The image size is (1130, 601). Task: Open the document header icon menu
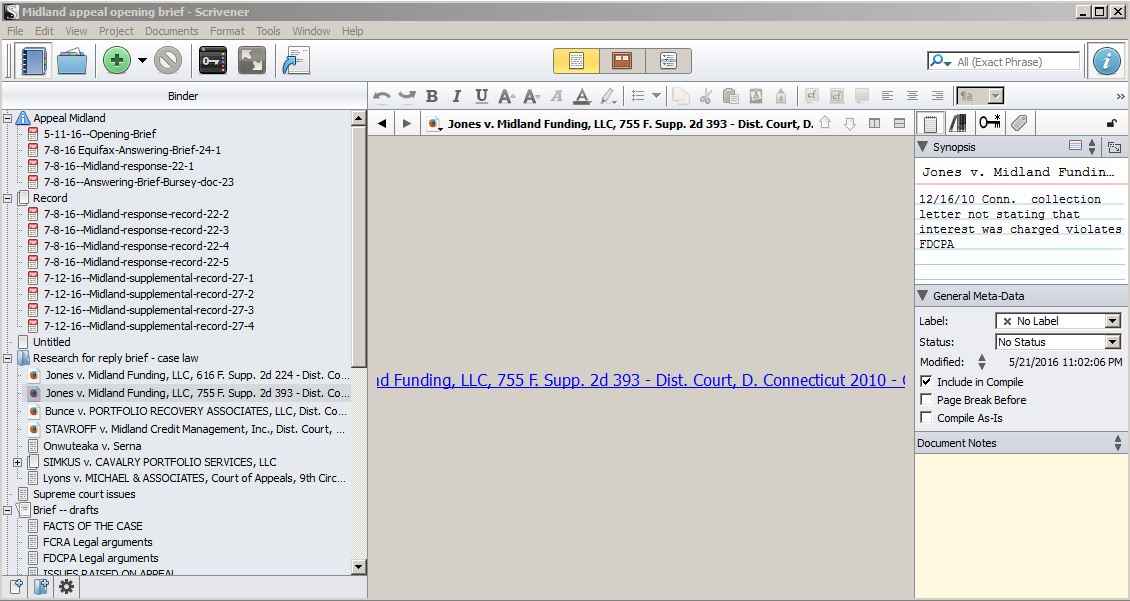click(434, 124)
